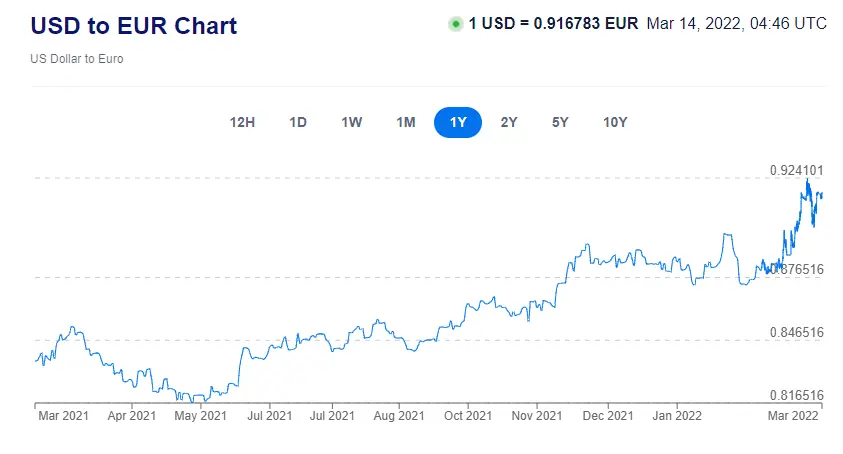
Task: Click the Mar 2022 axis marker
Action: tap(792, 415)
